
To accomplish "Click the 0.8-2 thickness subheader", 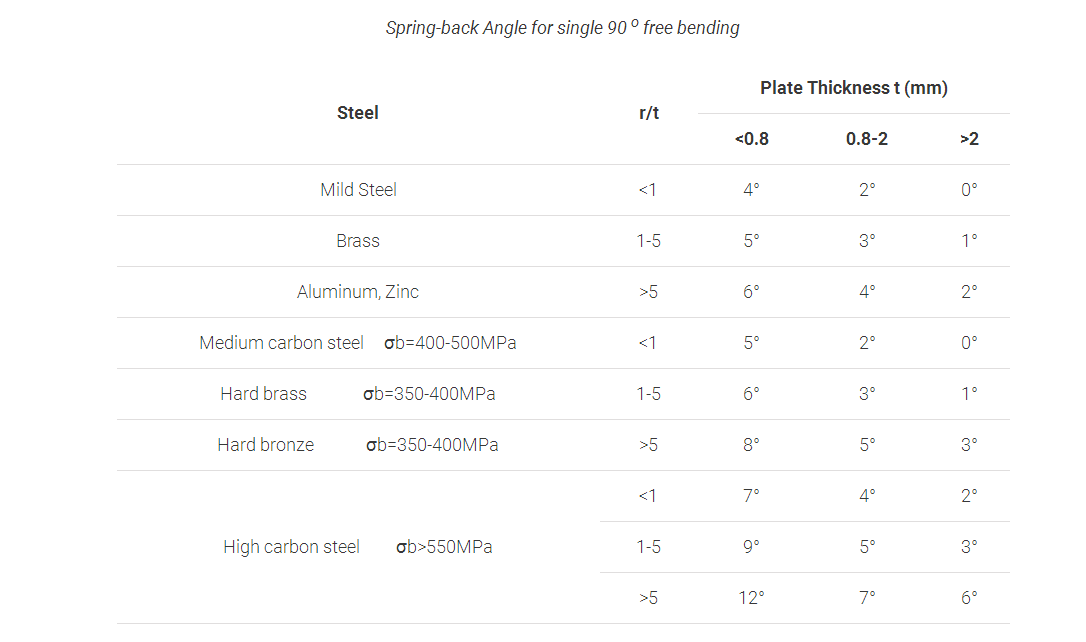I will coord(867,139).
